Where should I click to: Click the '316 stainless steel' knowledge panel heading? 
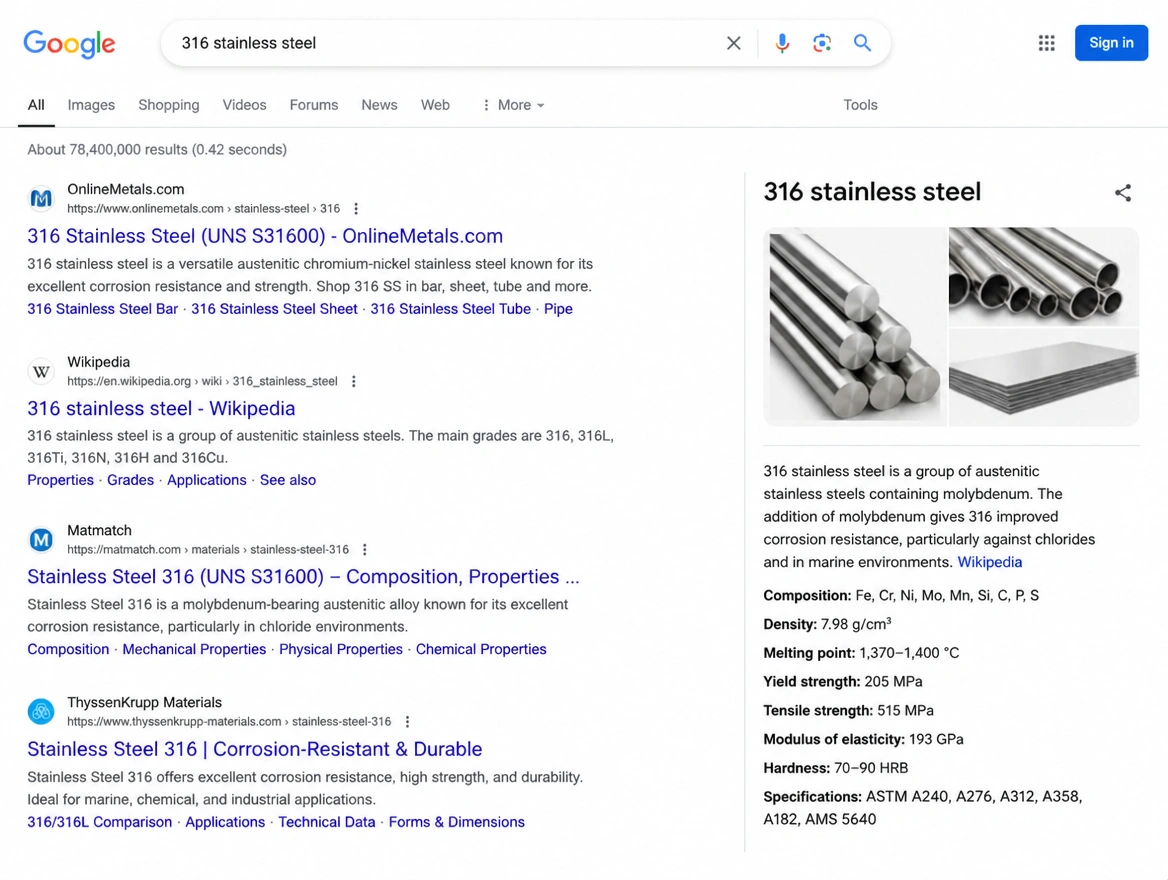(872, 192)
